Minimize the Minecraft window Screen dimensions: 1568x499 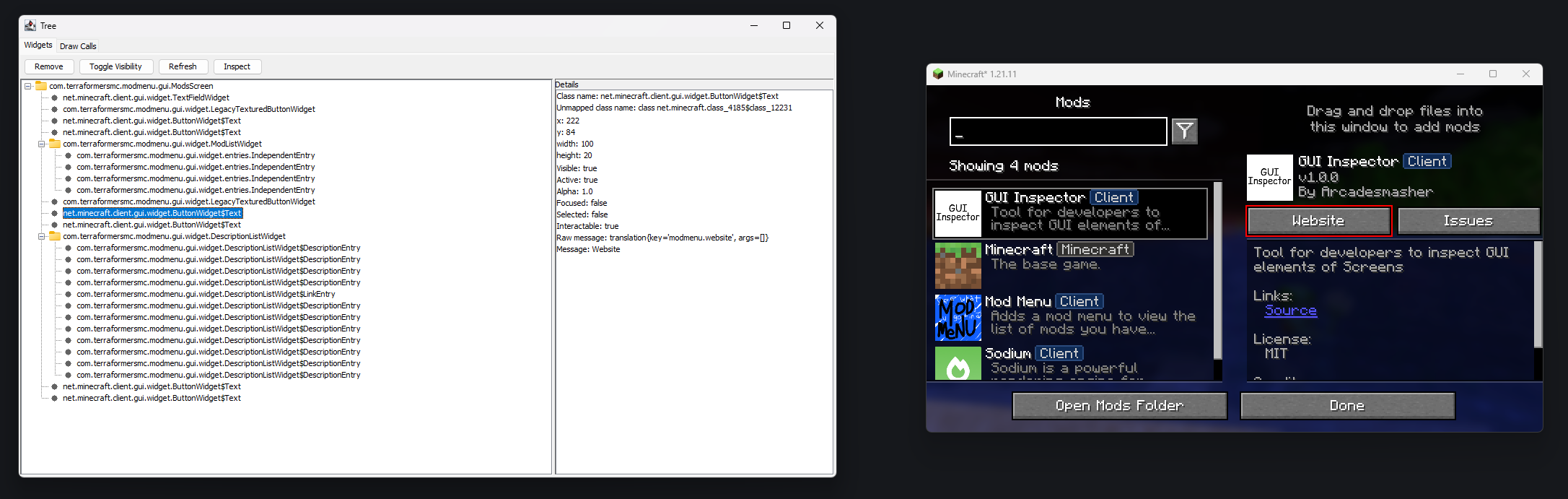coord(1460,74)
